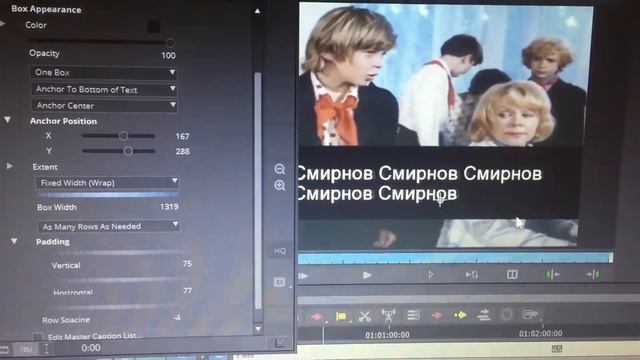
Task: Click Edit Master Caption List button
Action: click(95, 336)
